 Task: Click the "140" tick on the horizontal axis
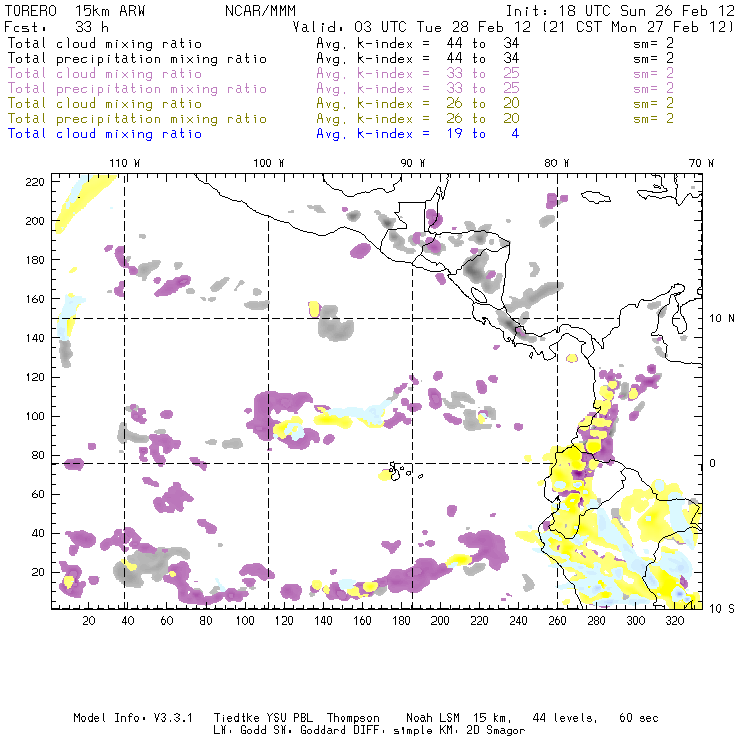pyautogui.click(x=323, y=621)
